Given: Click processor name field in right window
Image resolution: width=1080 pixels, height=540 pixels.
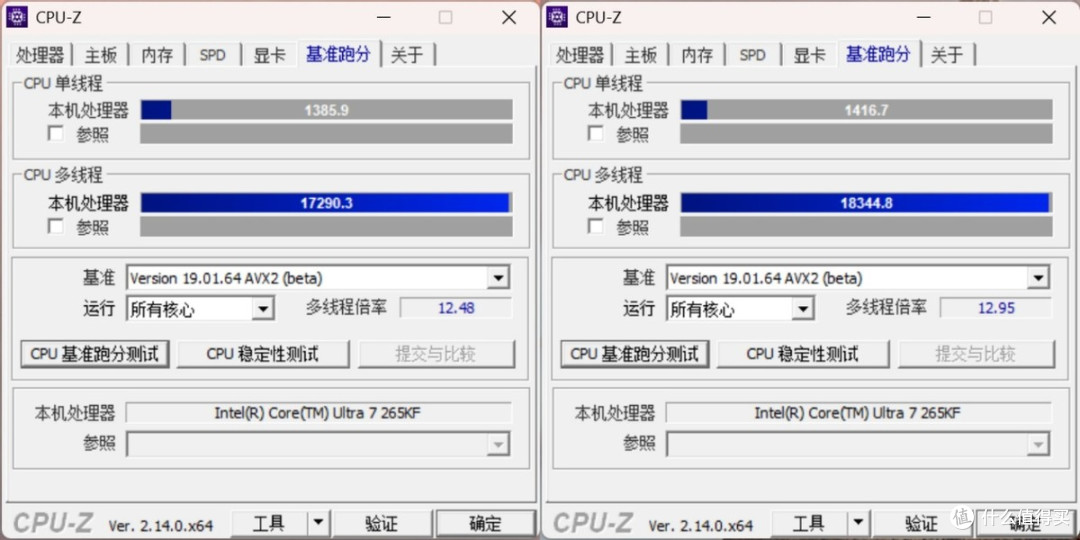Looking at the screenshot, I should [858, 413].
